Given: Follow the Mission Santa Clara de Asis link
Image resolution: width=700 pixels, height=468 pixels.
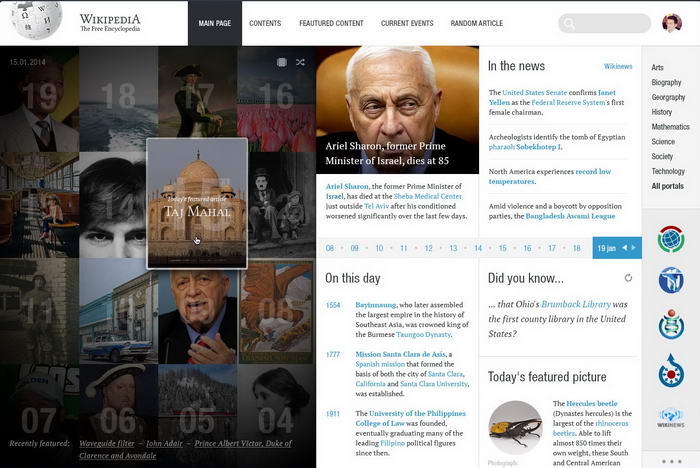Looking at the screenshot, I should point(400,354).
